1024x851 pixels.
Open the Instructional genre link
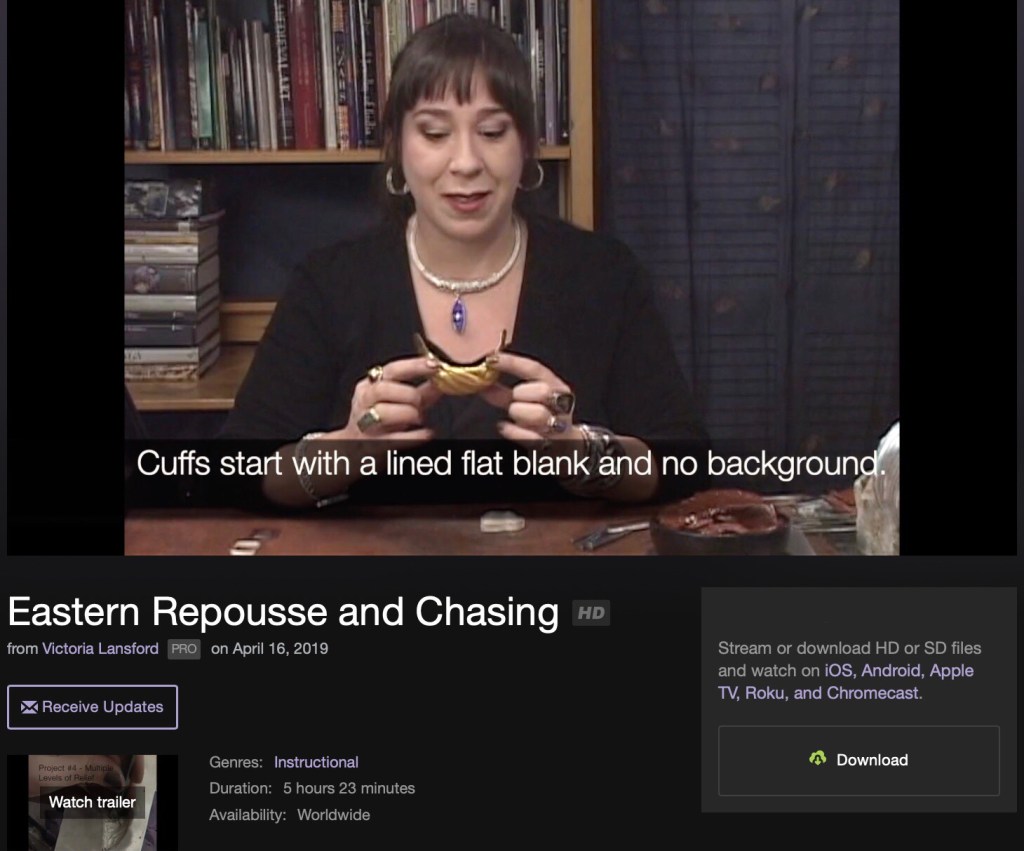316,762
